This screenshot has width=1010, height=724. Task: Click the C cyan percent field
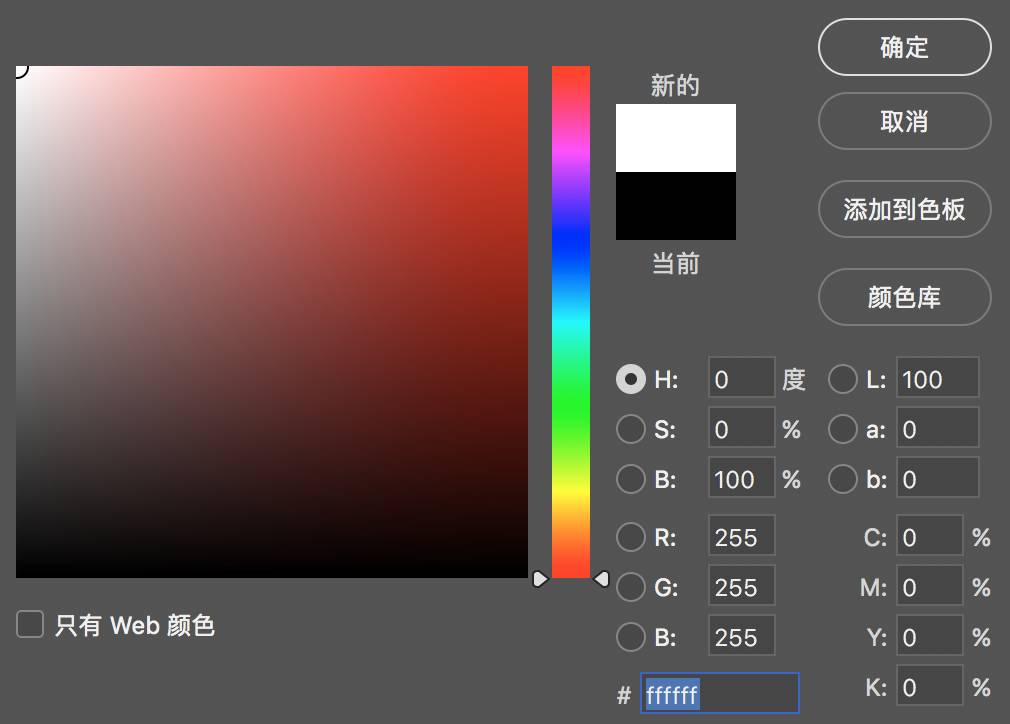tap(929, 535)
